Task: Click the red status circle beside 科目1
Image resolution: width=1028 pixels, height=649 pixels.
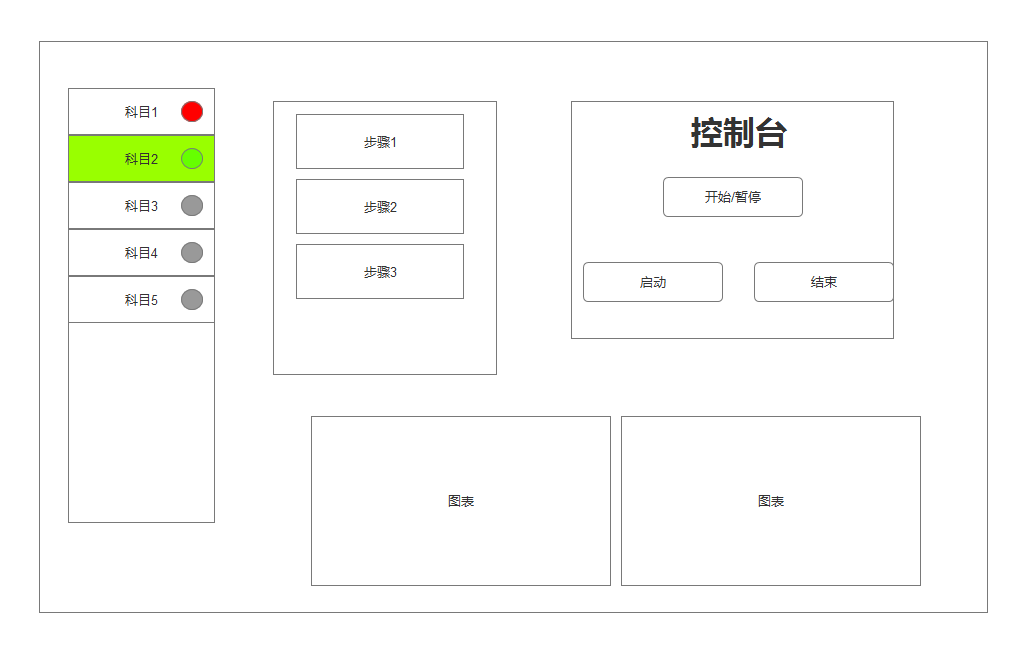Action: tap(192, 112)
